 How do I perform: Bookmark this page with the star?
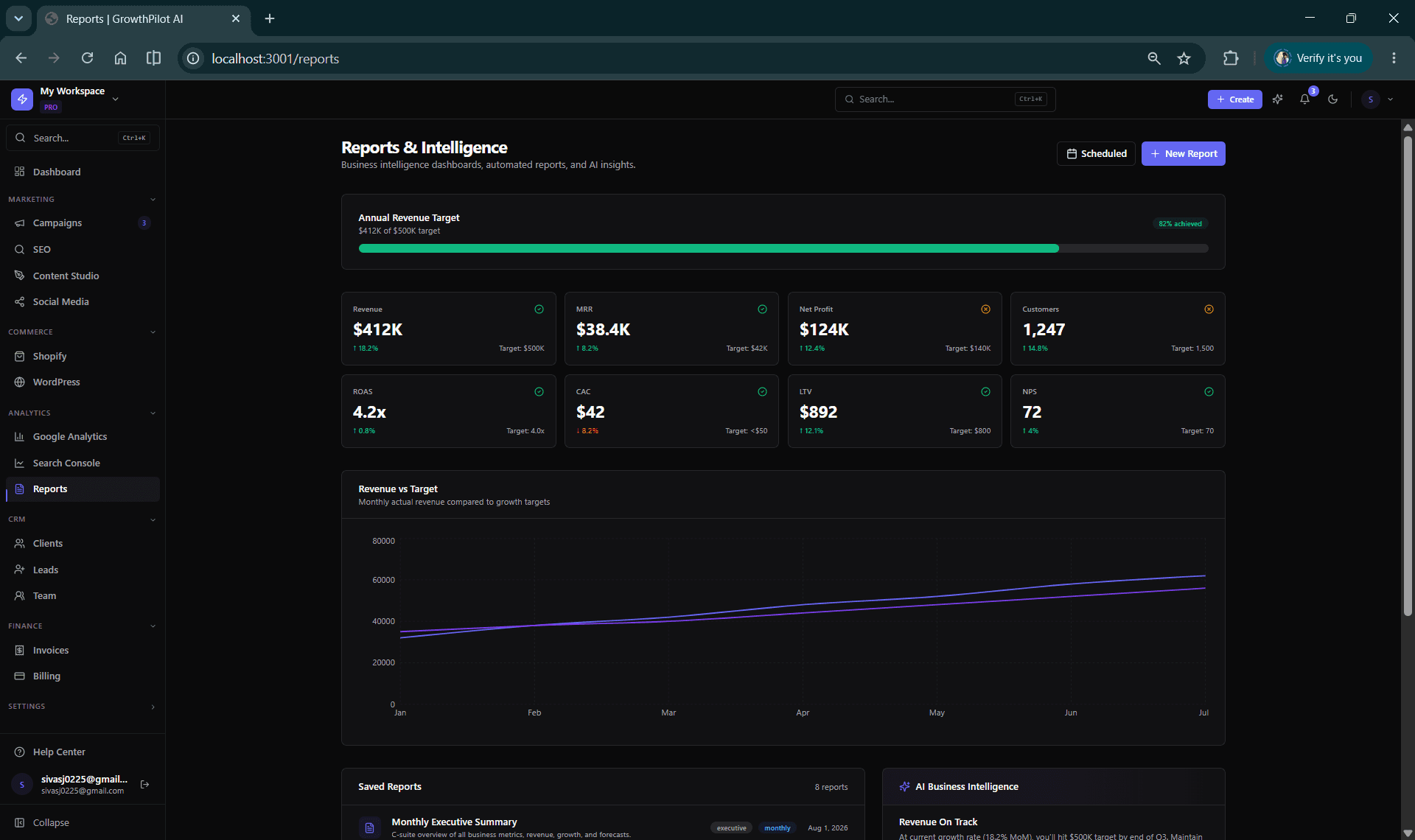coord(1184,58)
